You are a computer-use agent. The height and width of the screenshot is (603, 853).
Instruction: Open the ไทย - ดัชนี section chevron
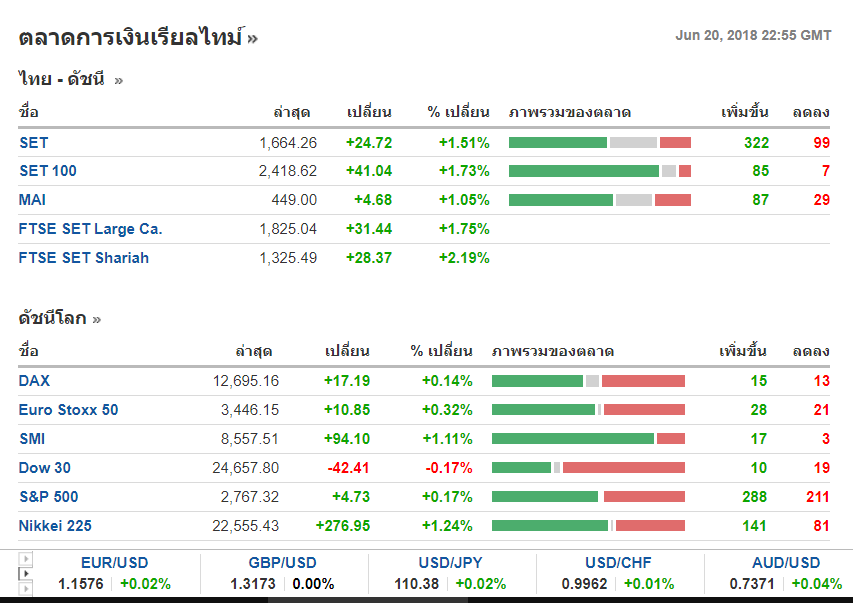click(x=119, y=80)
